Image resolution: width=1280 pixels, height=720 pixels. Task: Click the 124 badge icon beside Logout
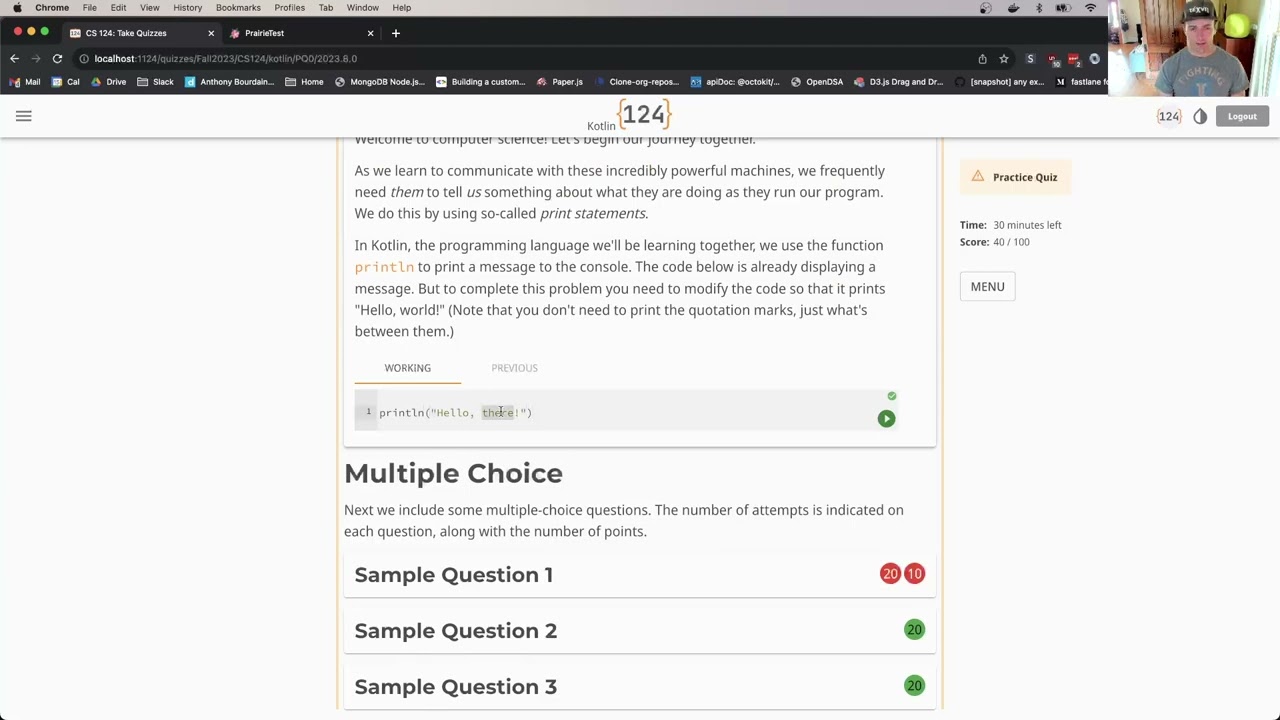coord(1169,117)
